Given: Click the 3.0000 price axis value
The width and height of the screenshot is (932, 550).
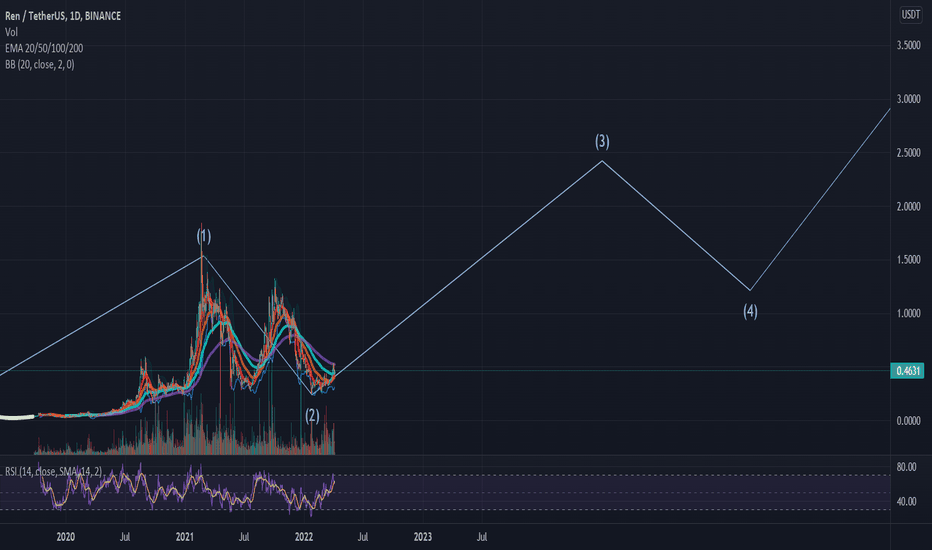Looking at the screenshot, I should pyautogui.click(x=908, y=99).
